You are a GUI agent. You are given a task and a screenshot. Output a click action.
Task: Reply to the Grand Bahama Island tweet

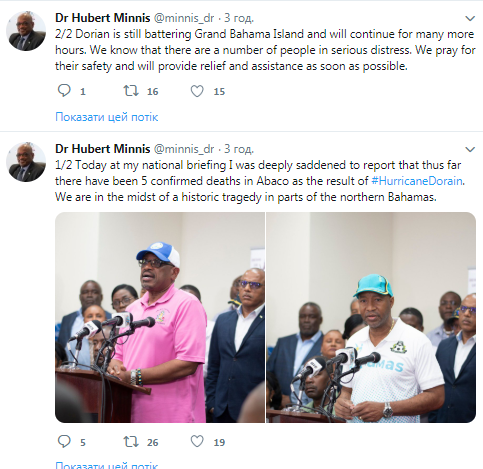coord(64,91)
